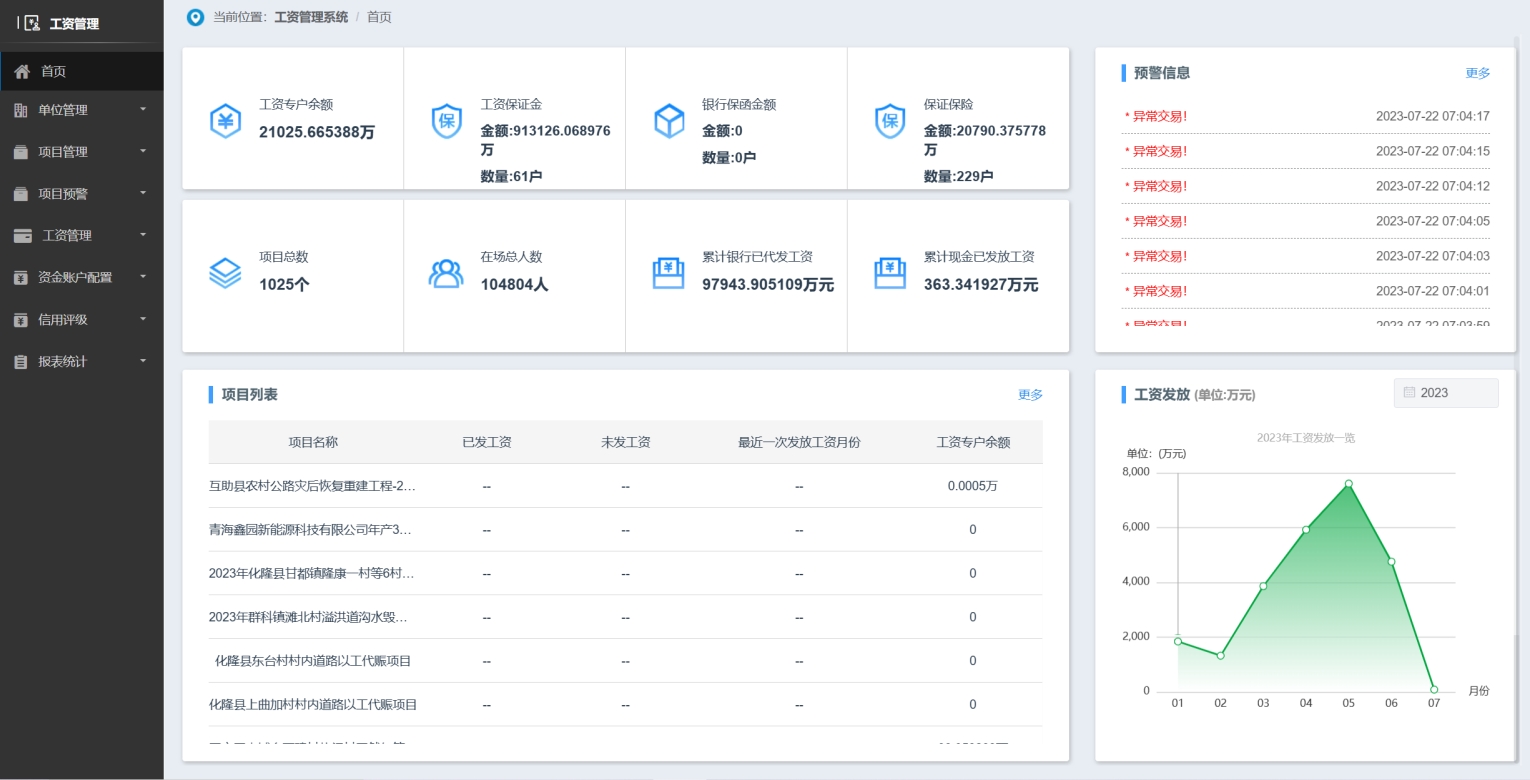Expand the 工资管理 sidebar menu
The height and width of the screenshot is (780, 1530).
click(80, 235)
